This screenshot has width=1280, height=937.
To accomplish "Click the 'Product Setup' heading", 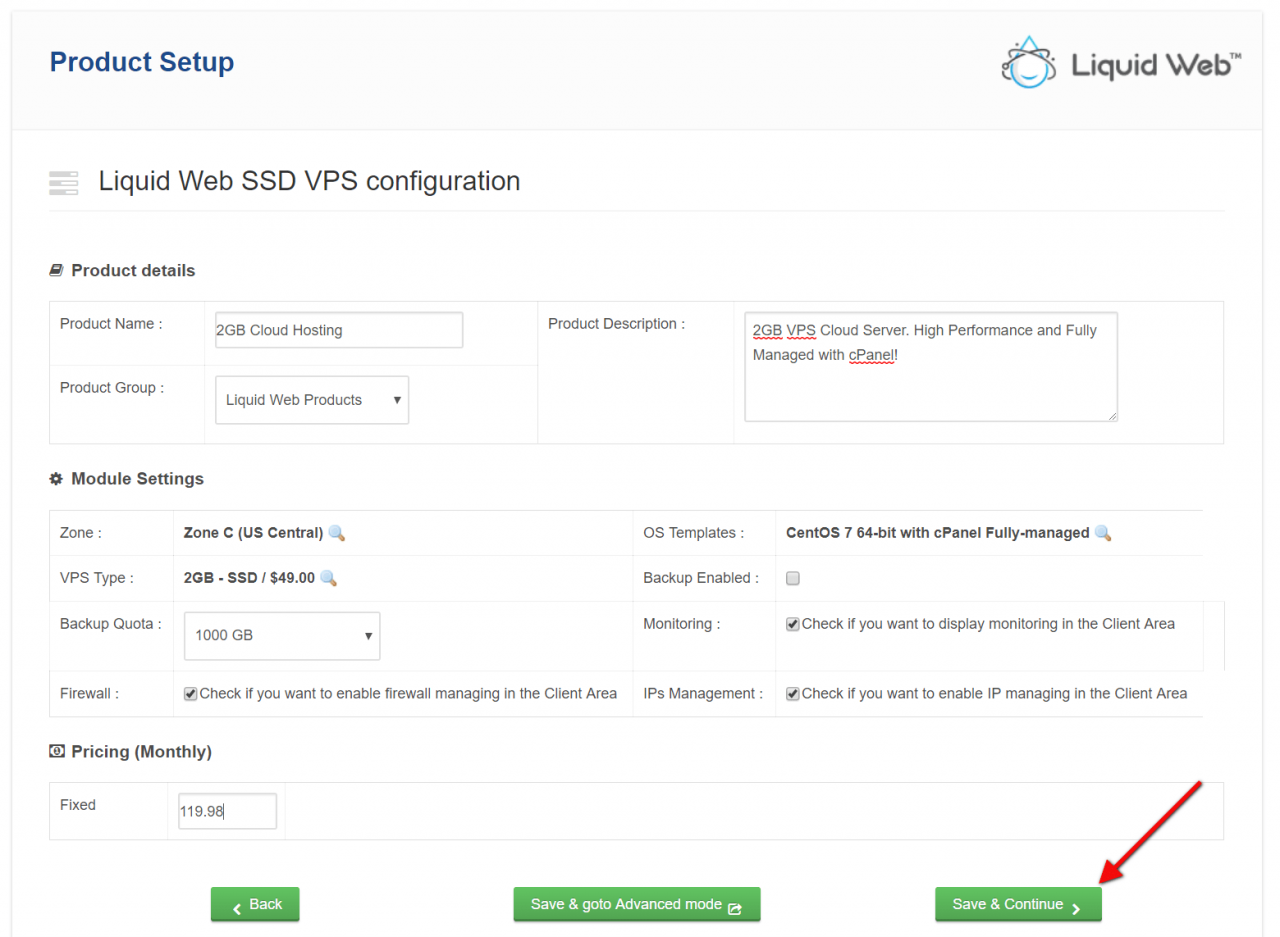I will (x=142, y=62).
